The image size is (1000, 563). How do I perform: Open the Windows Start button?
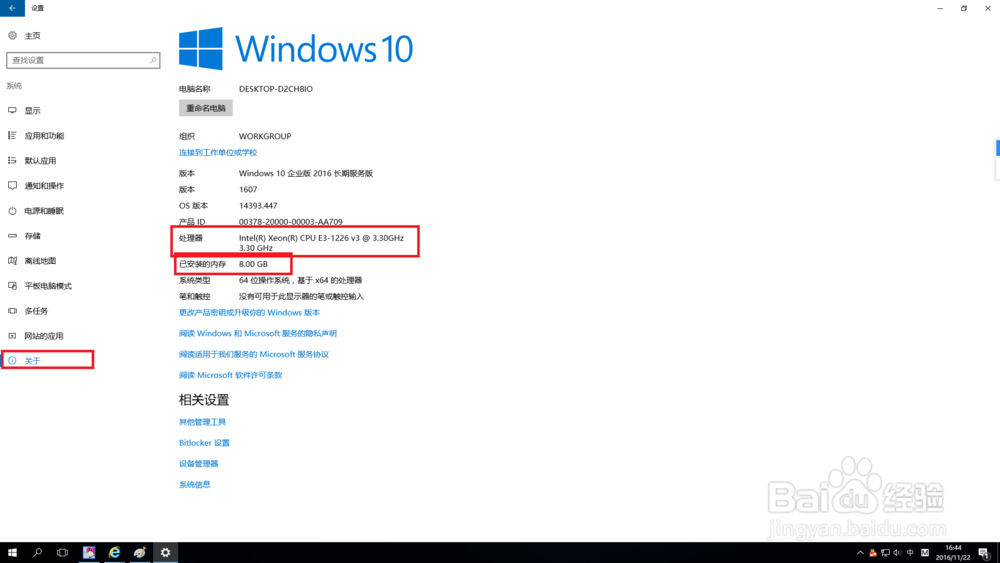click(x=12, y=553)
